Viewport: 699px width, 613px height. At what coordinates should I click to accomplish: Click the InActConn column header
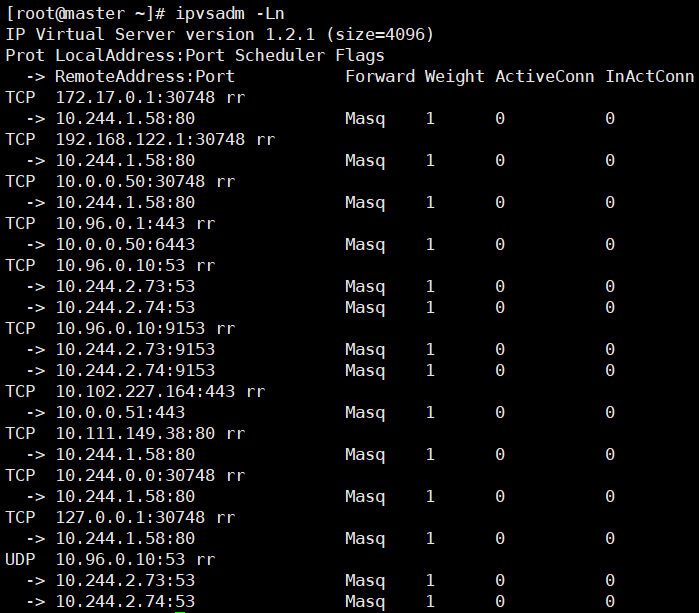[x=649, y=76]
